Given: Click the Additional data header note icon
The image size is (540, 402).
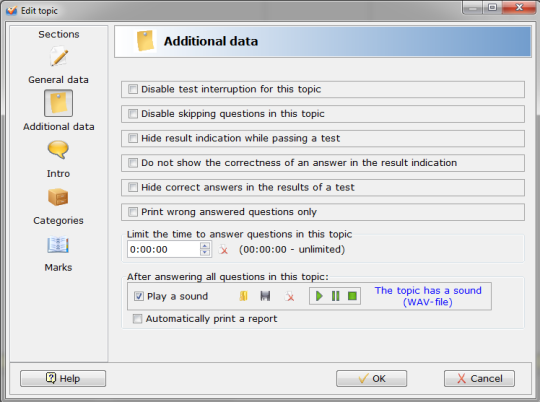Looking at the screenshot, I should point(145,41).
